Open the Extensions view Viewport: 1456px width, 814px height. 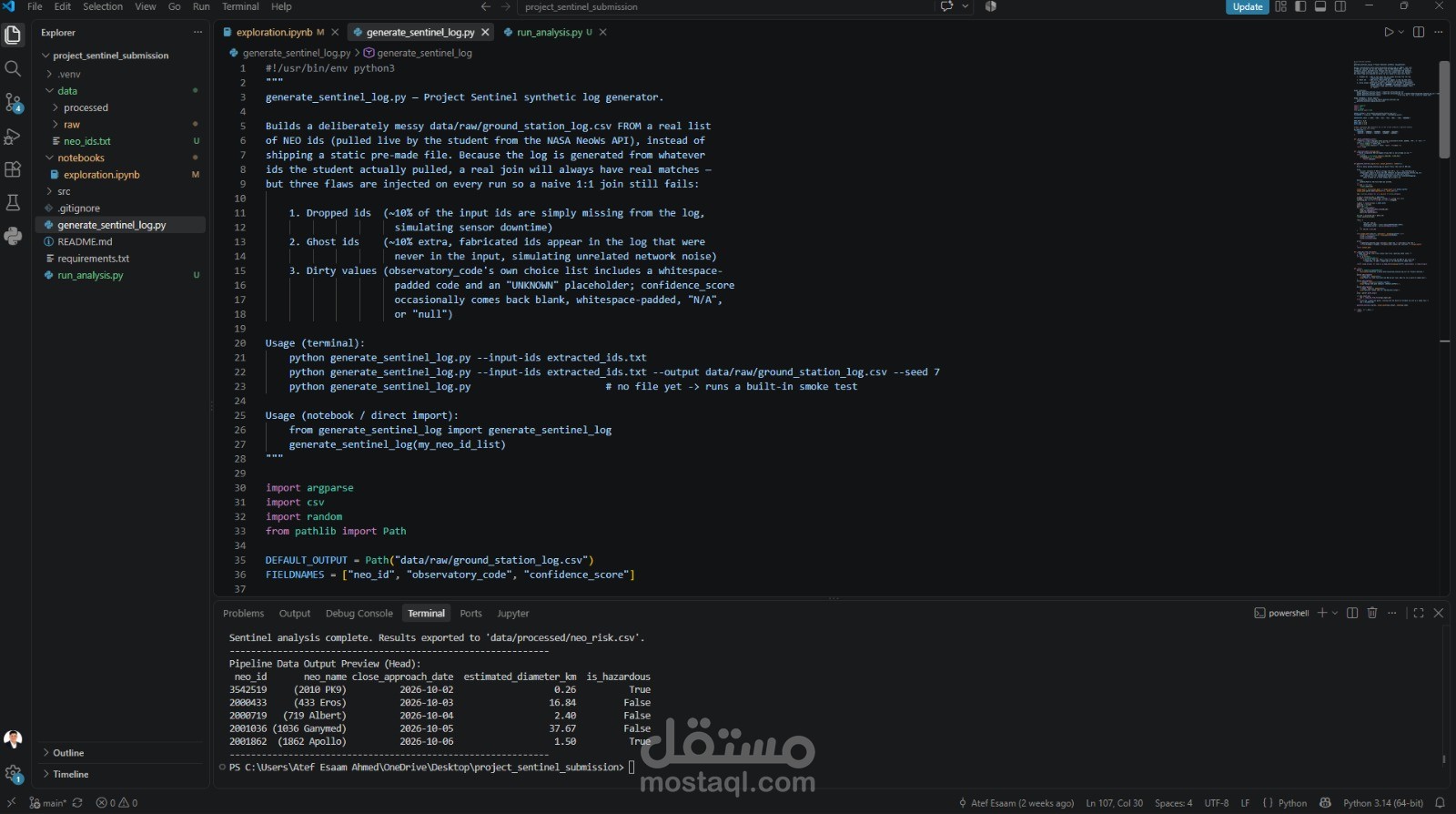13,169
